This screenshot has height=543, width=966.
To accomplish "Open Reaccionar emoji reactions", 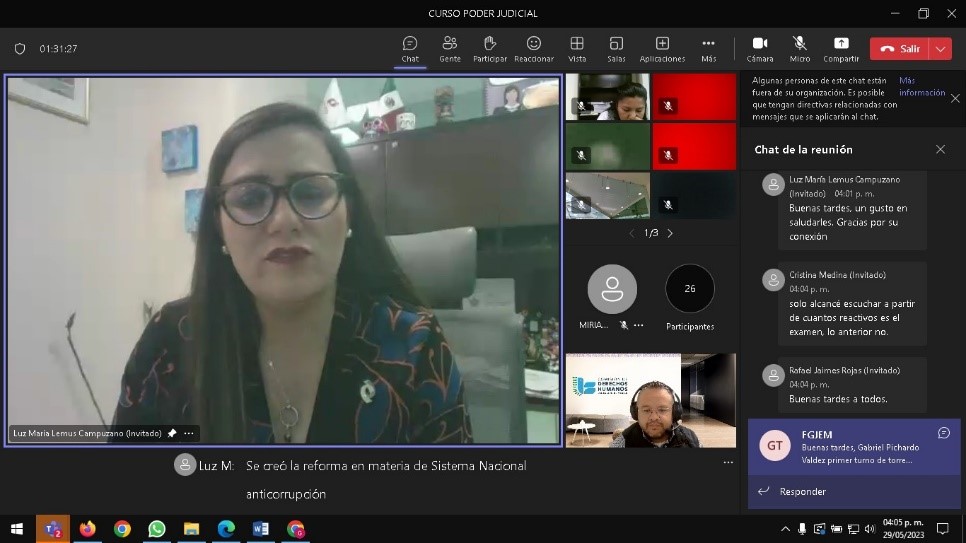I will click(x=534, y=44).
